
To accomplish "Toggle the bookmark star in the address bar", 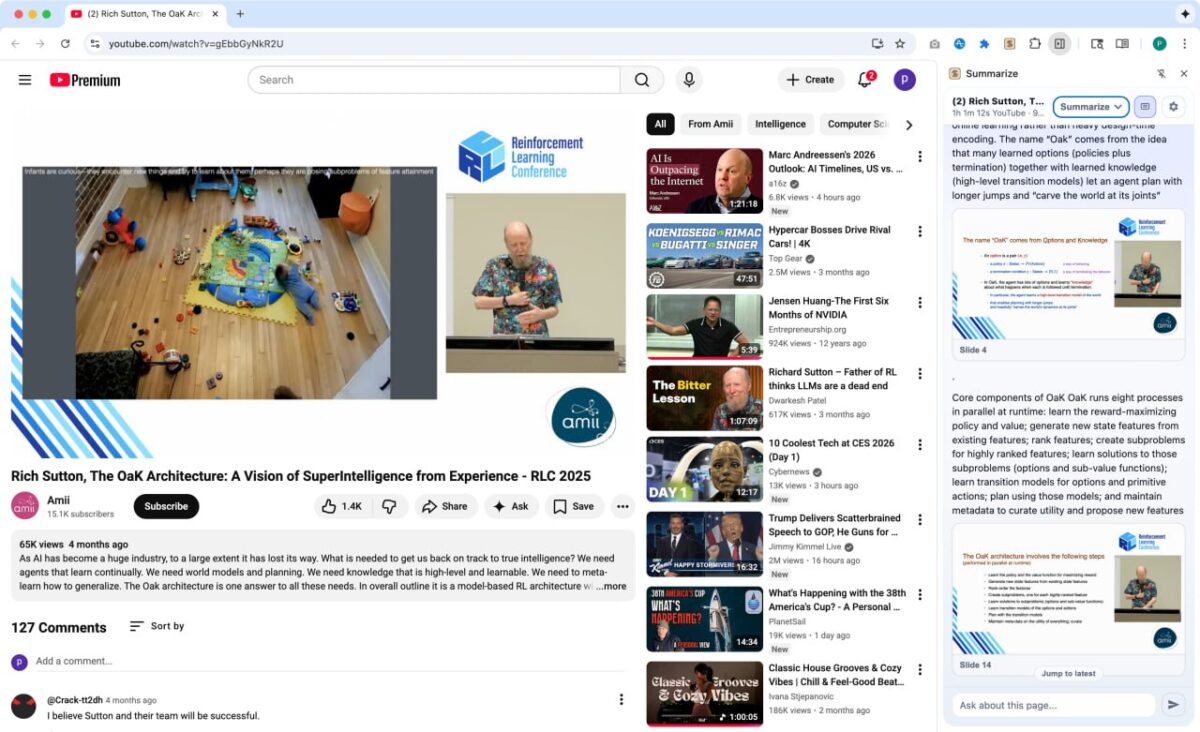I will coord(899,44).
